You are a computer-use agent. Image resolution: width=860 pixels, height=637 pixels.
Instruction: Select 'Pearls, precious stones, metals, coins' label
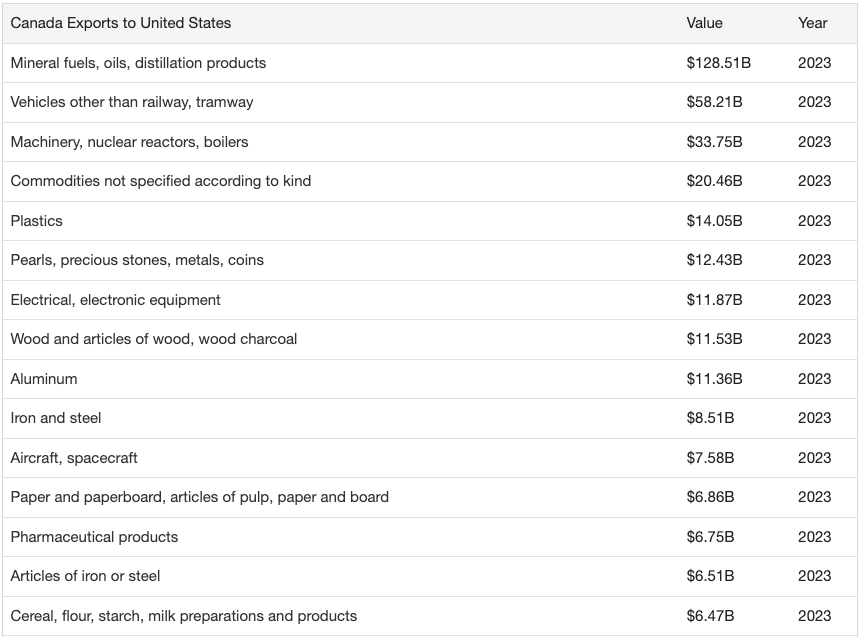tap(137, 260)
